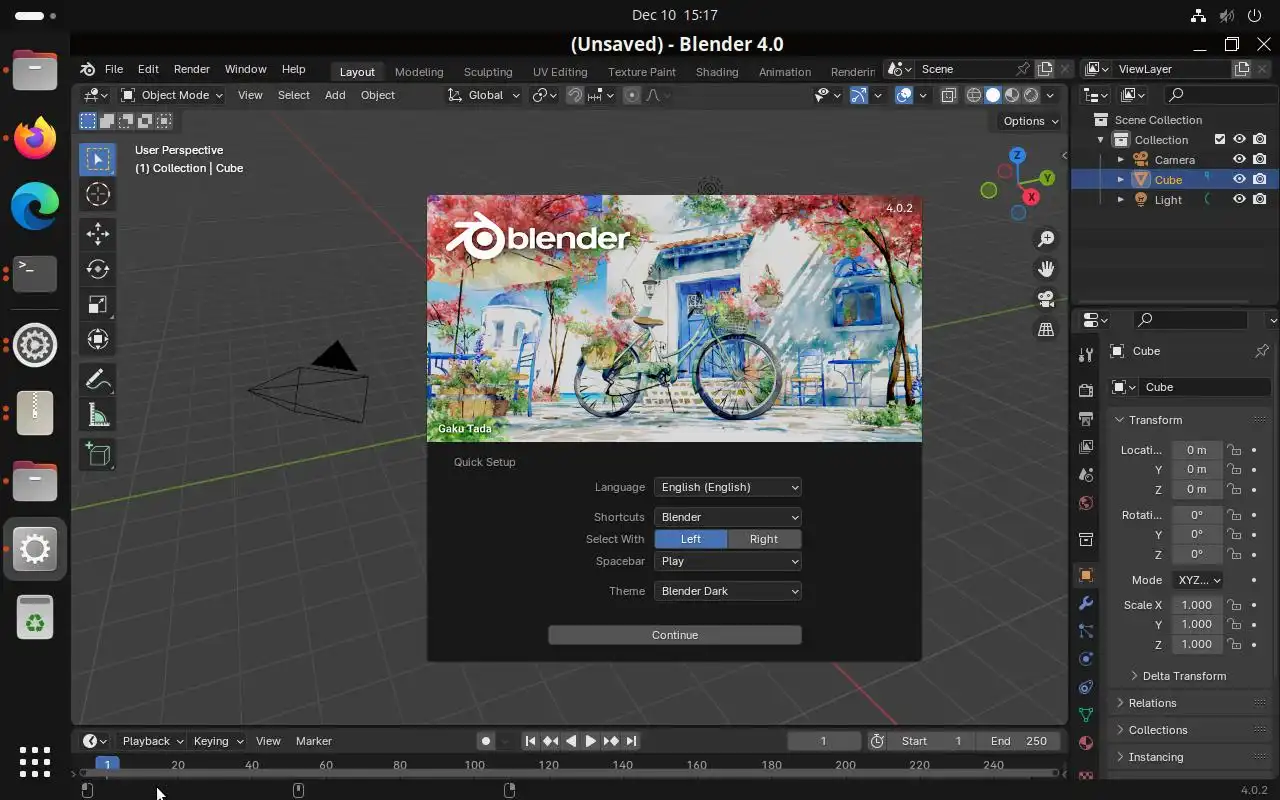
Task: Hide Cube in viewport with eye icon
Action: point(1239,179)
